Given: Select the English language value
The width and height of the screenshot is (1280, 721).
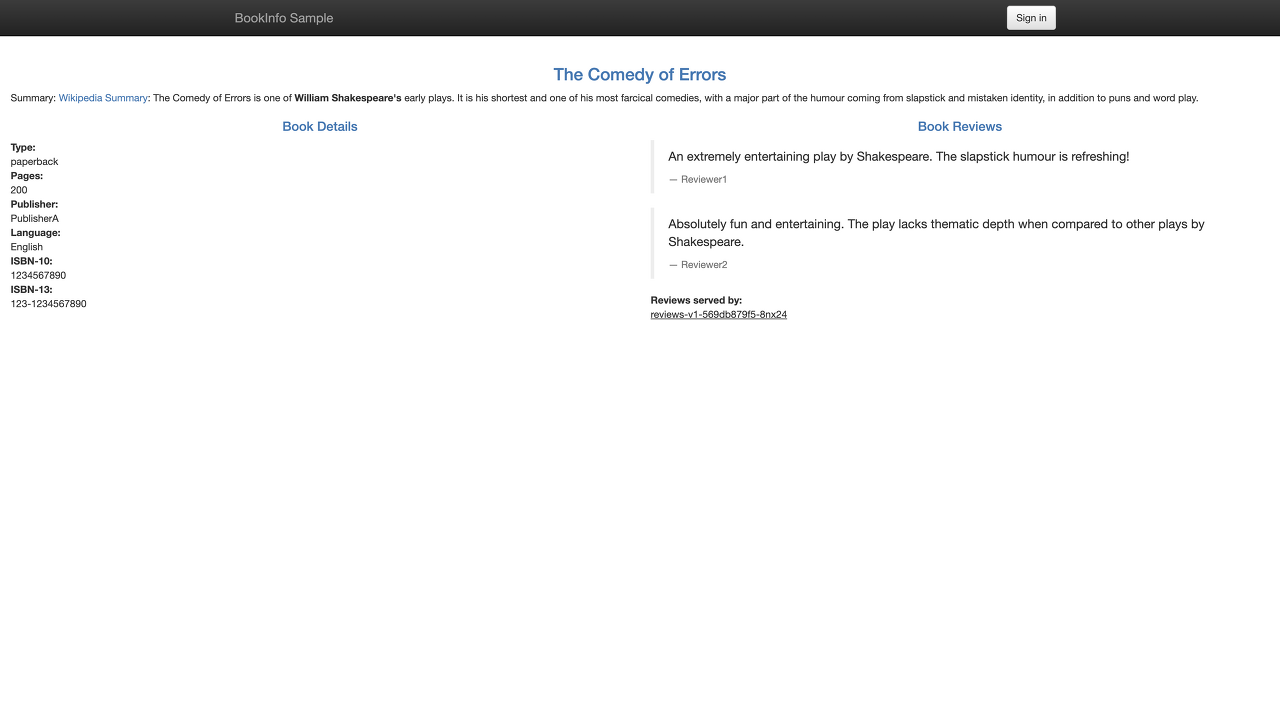Looking at the screenshot, I should (27, 247).
